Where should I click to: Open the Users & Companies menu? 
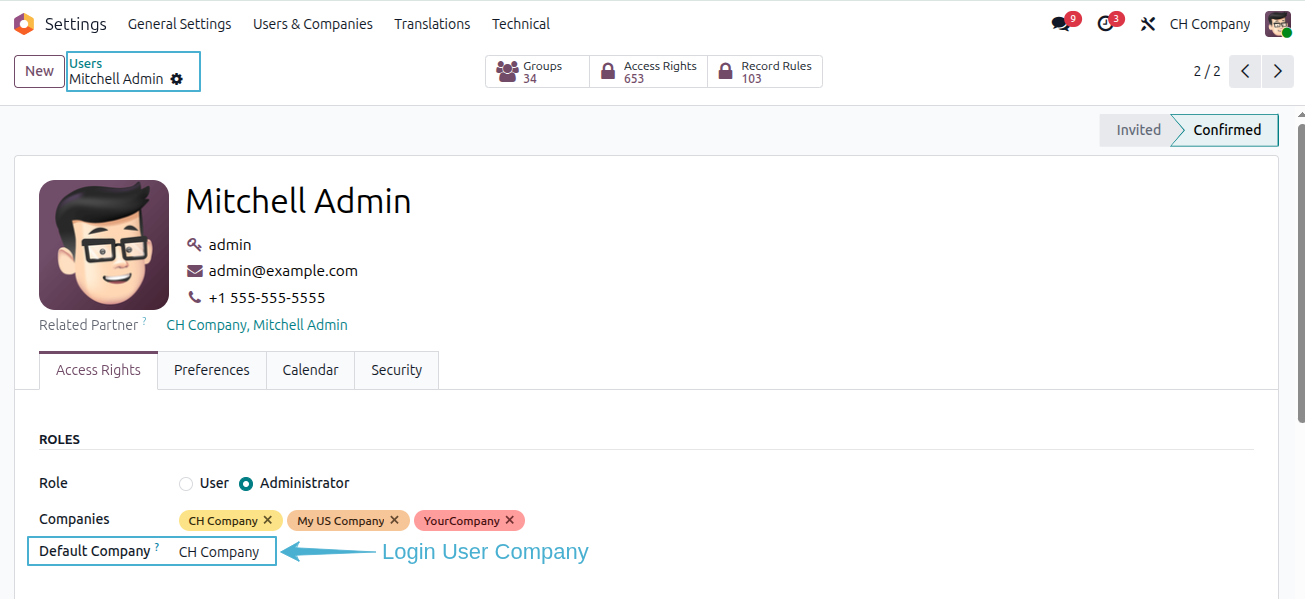(x=313, y=24)
